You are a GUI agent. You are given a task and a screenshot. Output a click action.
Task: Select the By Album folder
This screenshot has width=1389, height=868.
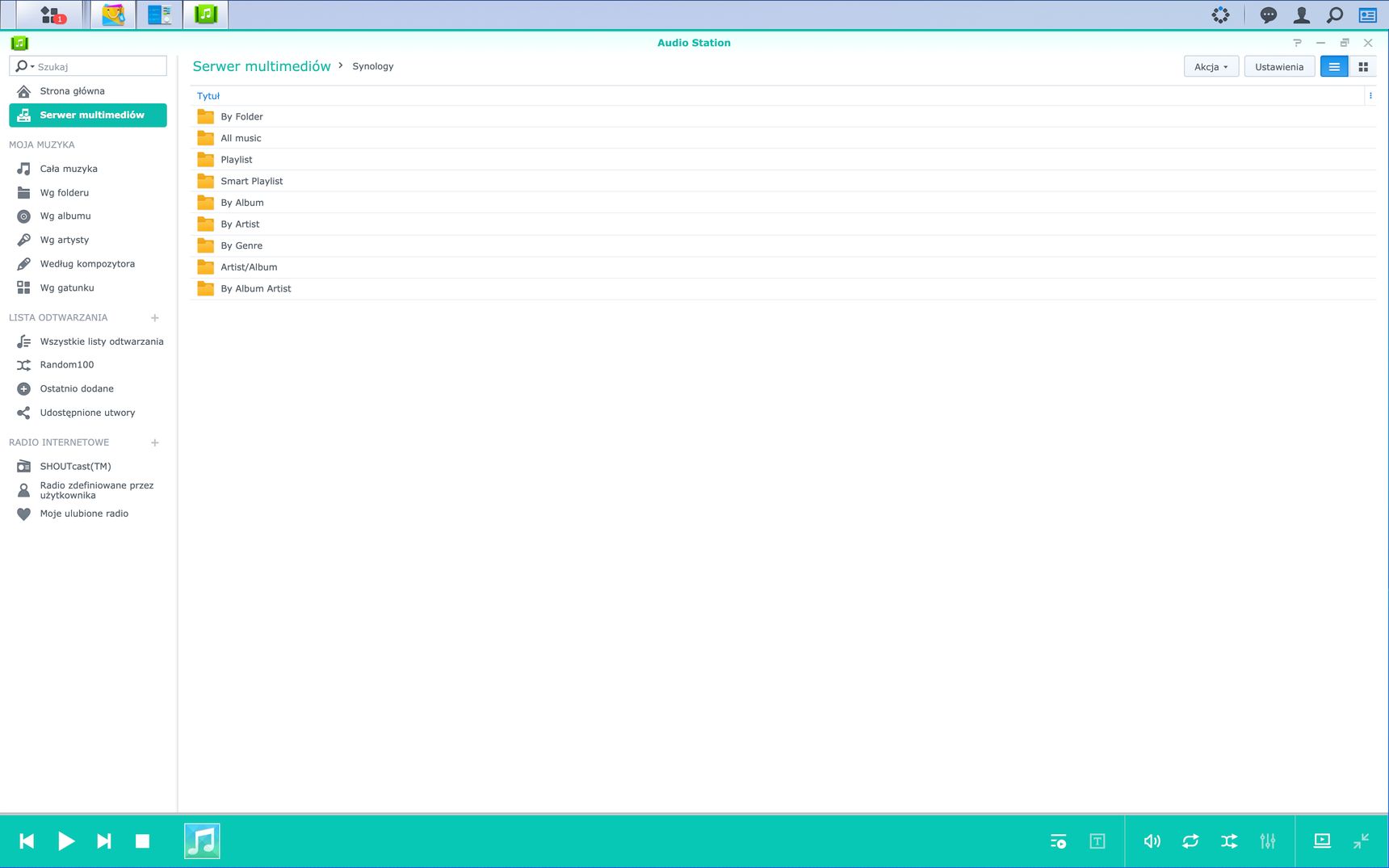tap(783, 203)
